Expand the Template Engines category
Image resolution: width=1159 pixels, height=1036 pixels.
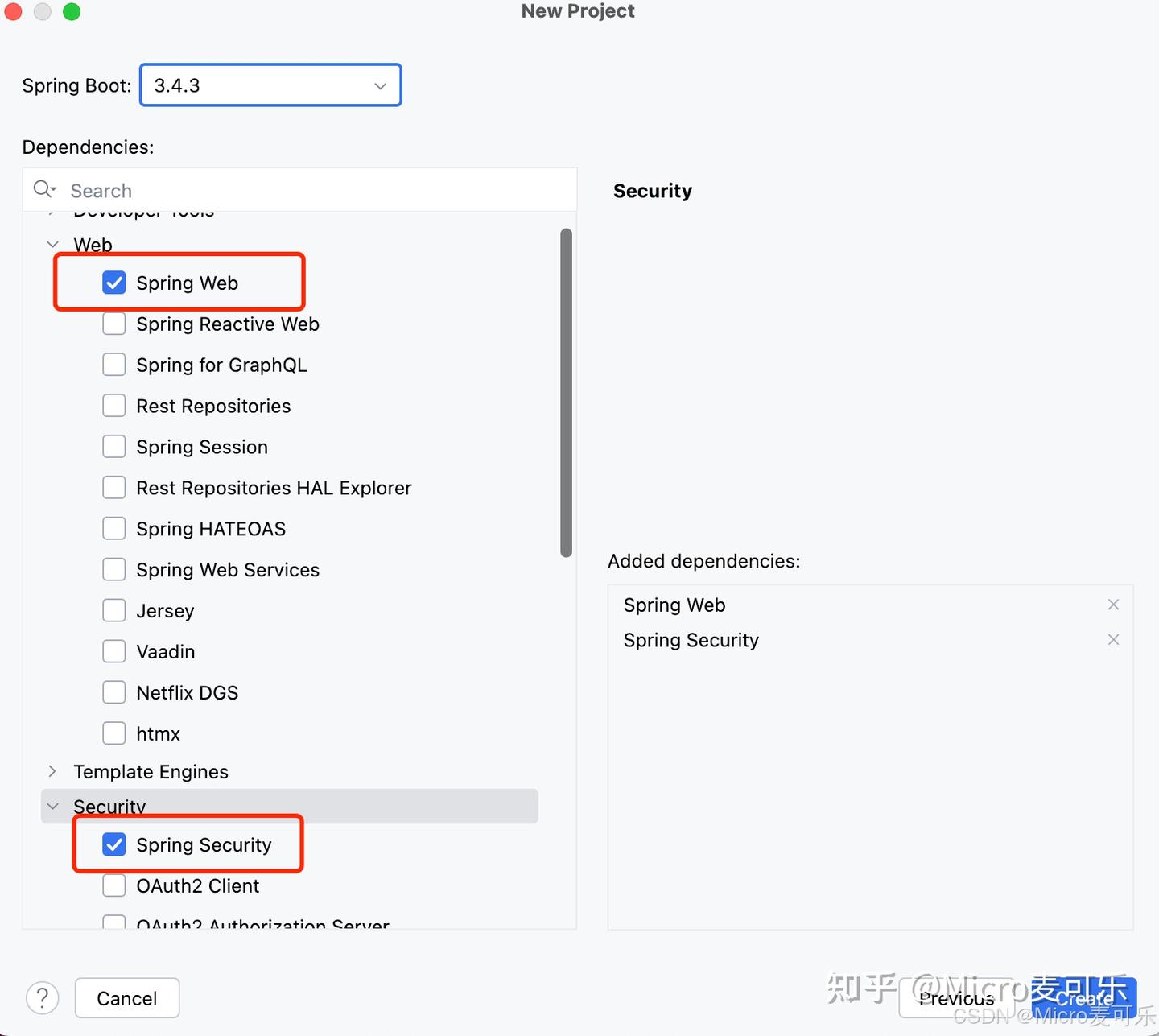click(x=52, y=771)
